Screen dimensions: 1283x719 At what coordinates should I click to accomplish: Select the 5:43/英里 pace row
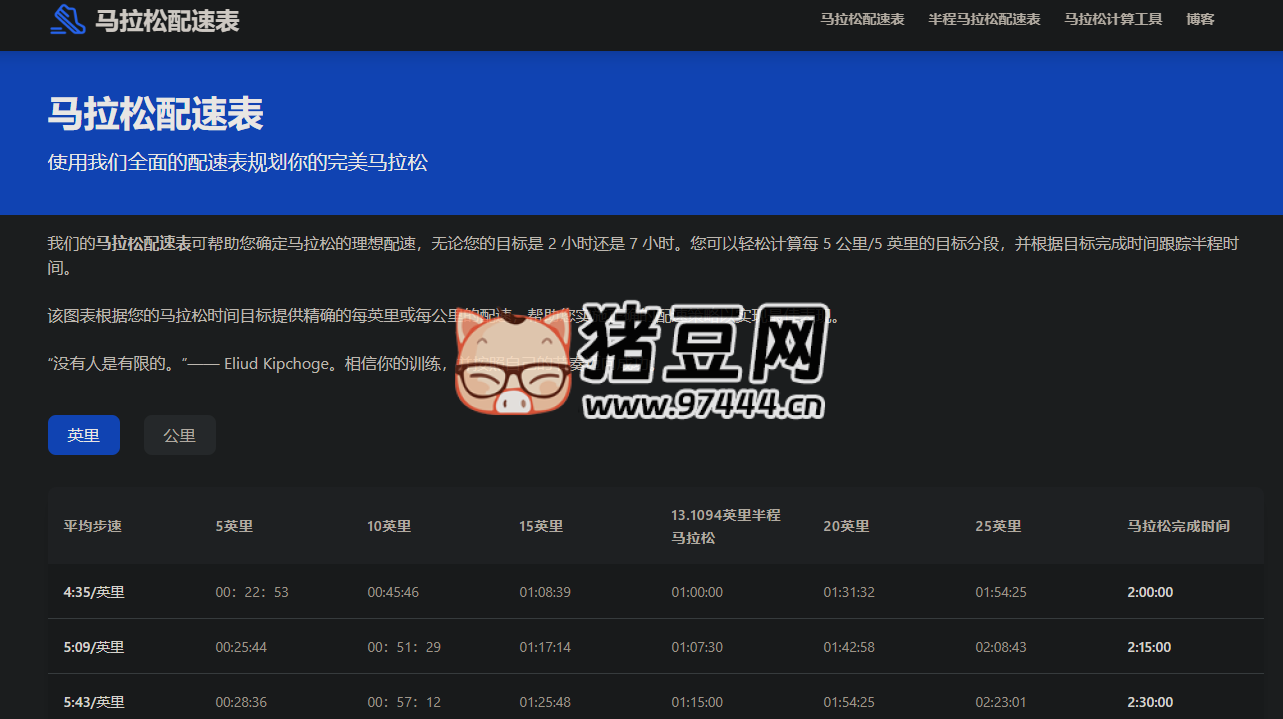(x=93, y=701)
